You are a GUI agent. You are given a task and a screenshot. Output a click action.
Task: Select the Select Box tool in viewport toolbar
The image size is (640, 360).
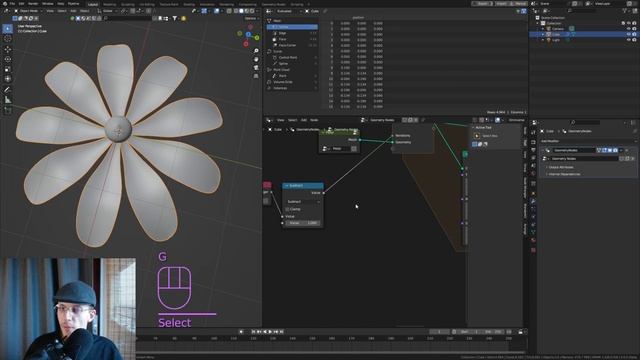click(x=7, y=29)
